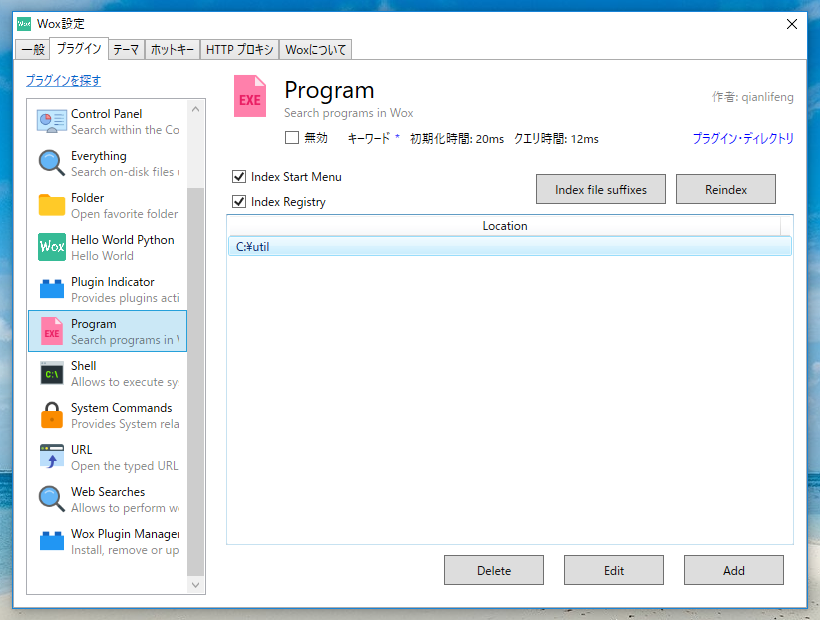Viewport: 820px width, 620px height.
Task: Switch to HTTP プロキシ tab
Action: point(240,50)
